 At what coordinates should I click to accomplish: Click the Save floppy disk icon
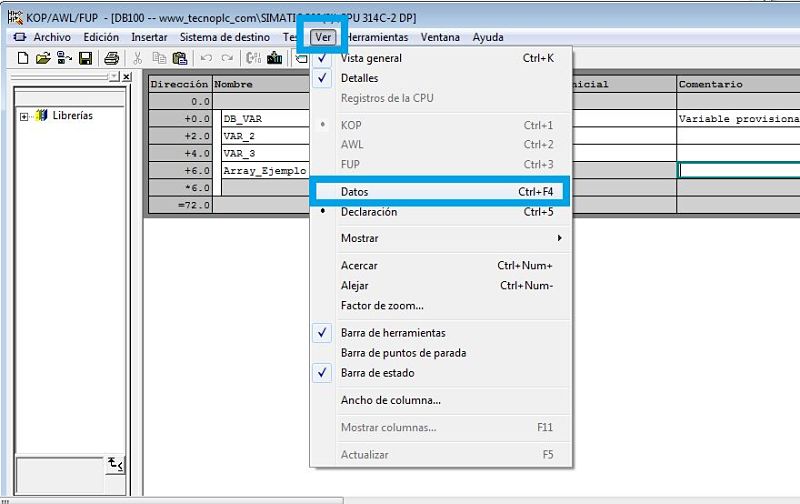click(x=85, y=59)
